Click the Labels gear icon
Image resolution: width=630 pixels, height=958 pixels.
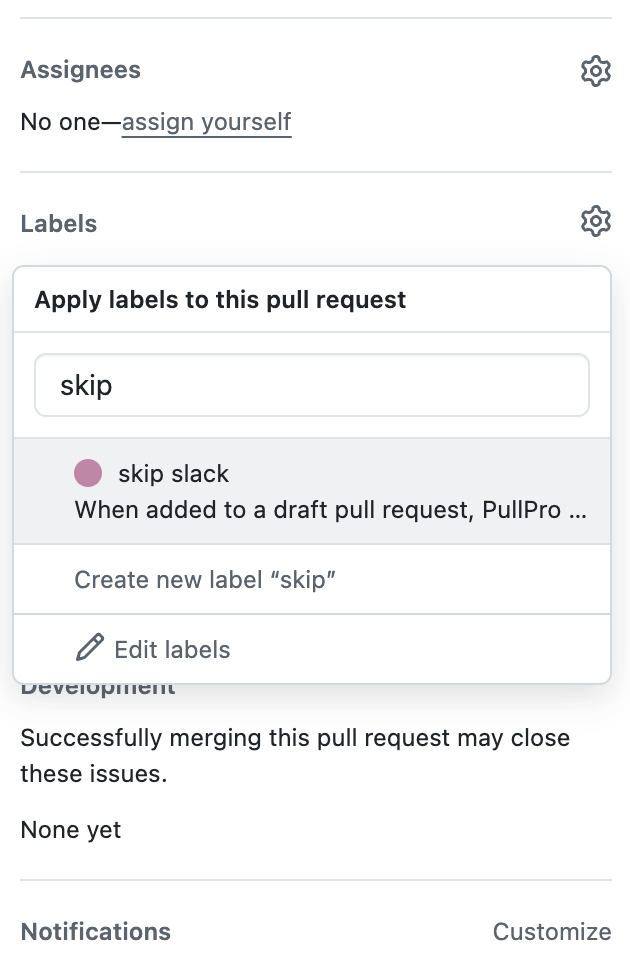click(595, 221)
